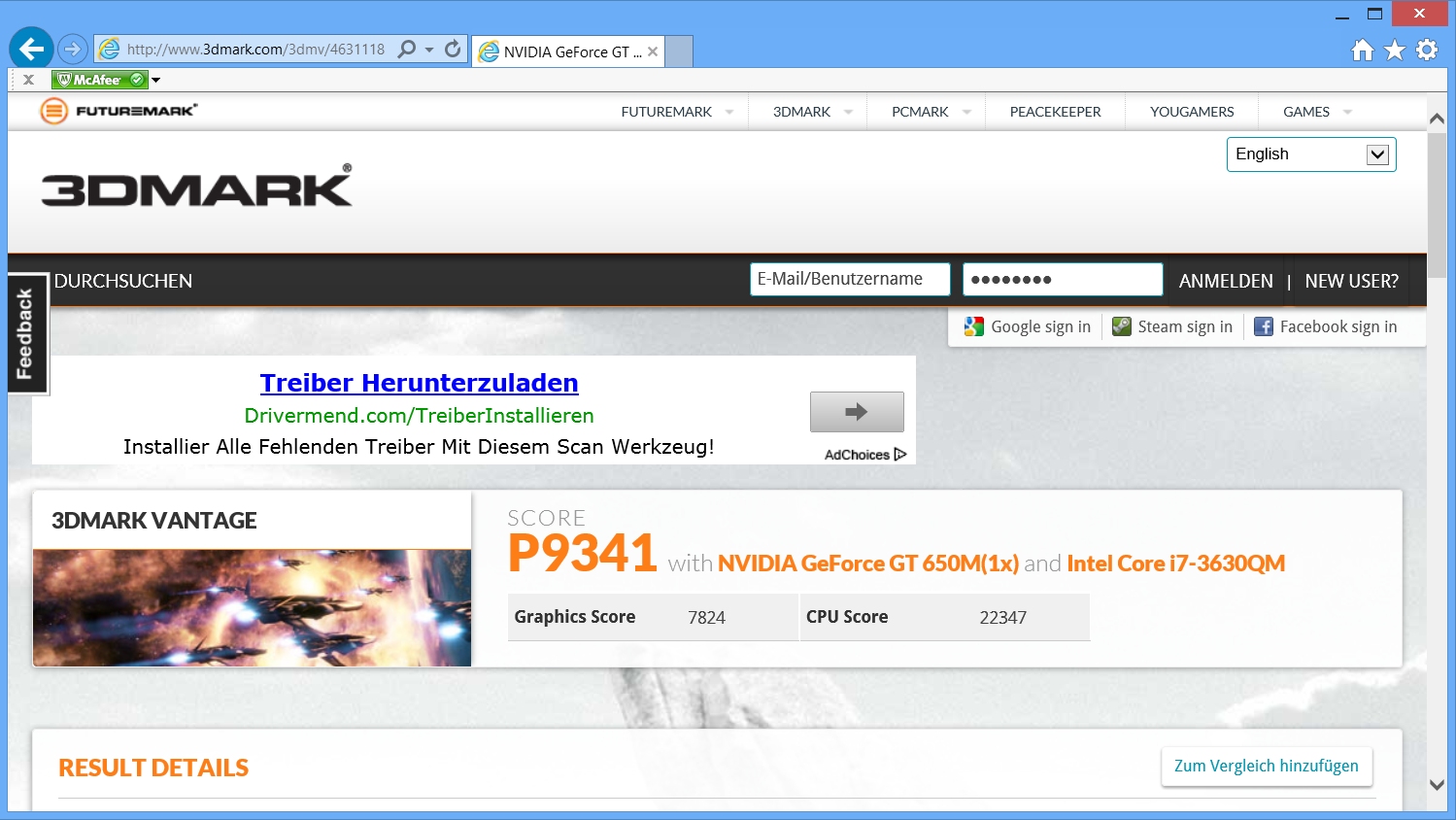
Task: Go back with the browser back arrow
Action: point(31,48)
